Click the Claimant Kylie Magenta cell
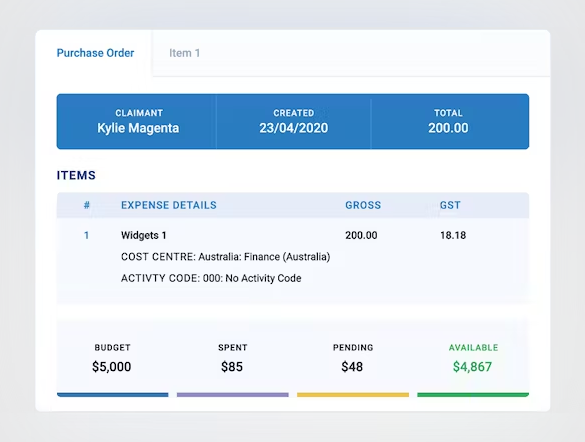 (x=138, y=122)
